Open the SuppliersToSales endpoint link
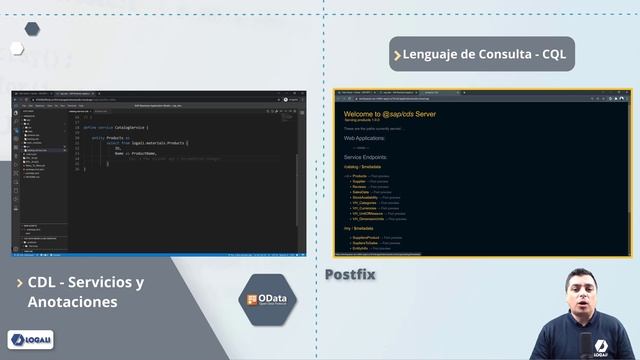 (365, 243)
